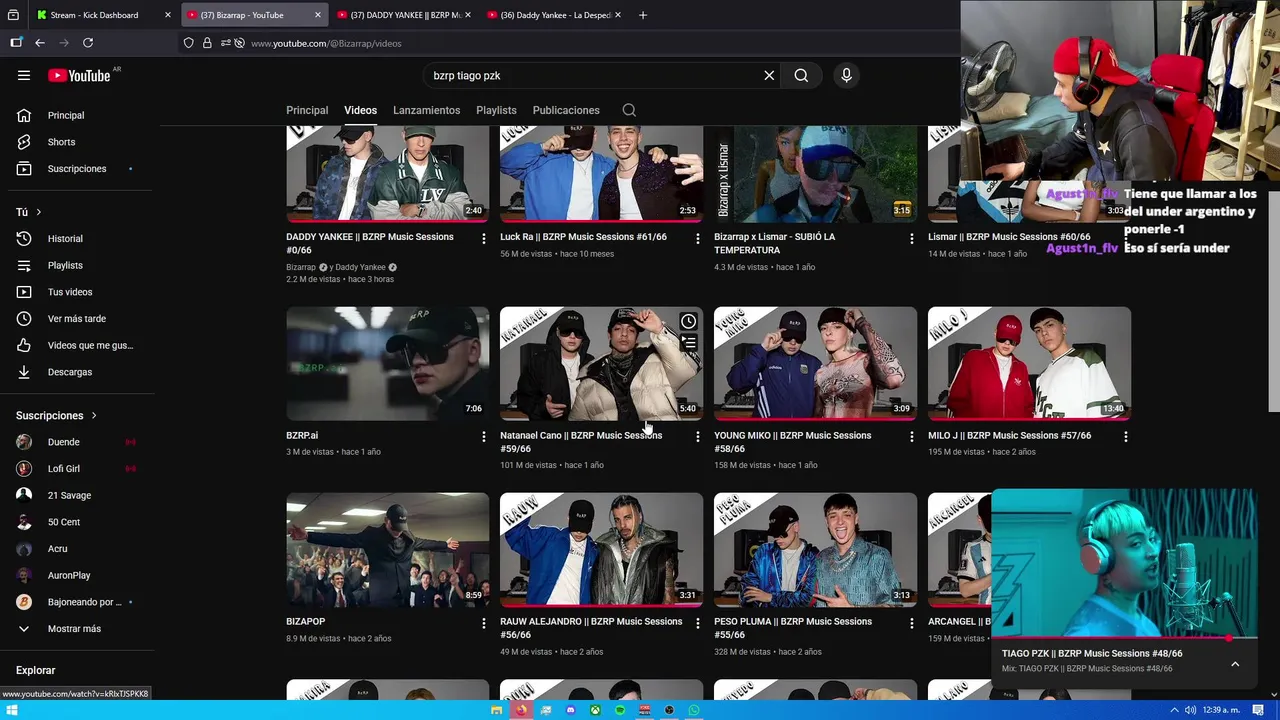
Task: Open options menu for SUBIÓ LA TEMPERATURA video
Action: click(911, 238)
